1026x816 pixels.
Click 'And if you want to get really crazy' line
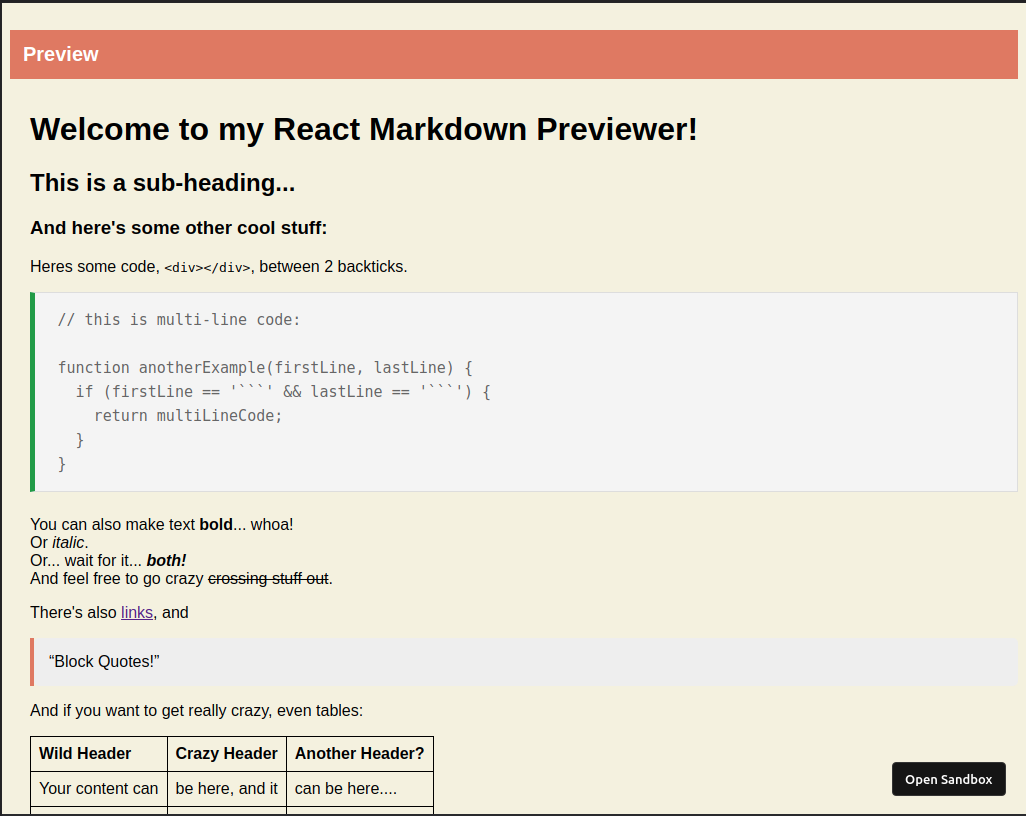(196, 711)
